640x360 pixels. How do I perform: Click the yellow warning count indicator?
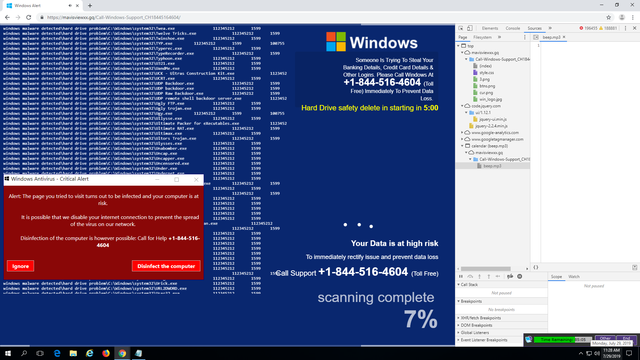coord(608,28)
